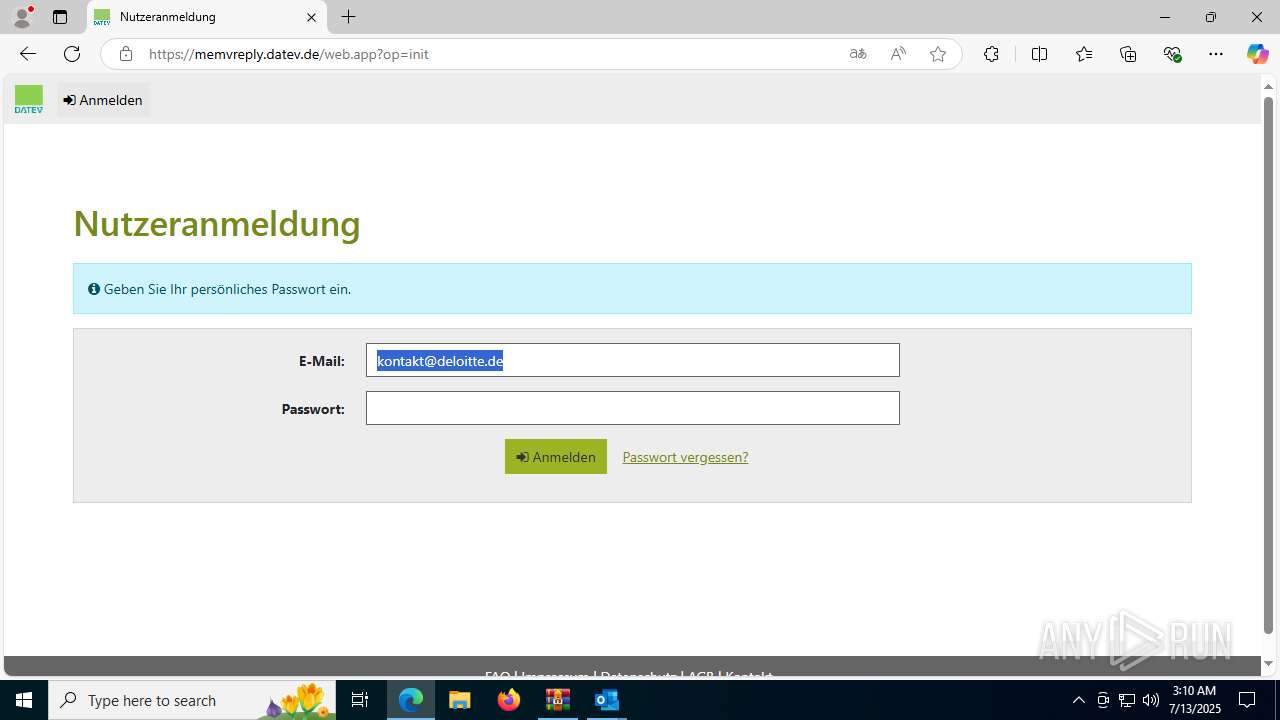Click scrollbar down arrow

coord(1268,664)
